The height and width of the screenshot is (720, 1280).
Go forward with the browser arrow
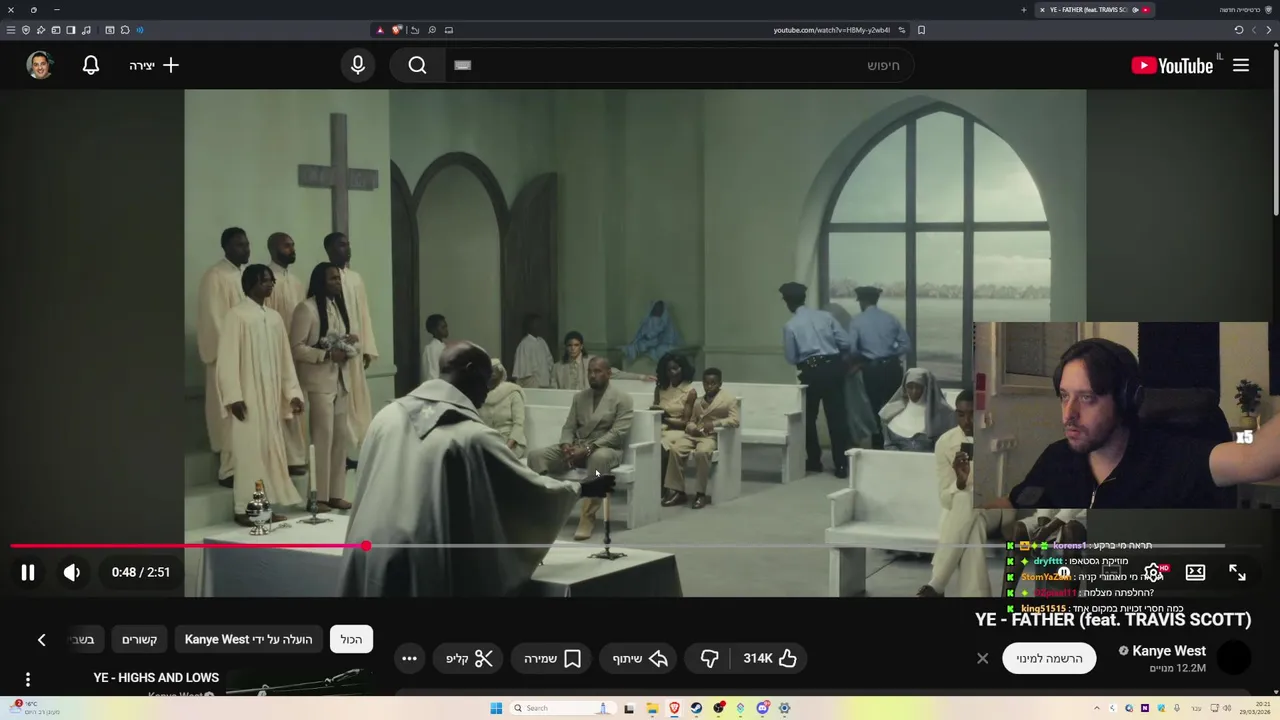click(x=1268, y=30)
